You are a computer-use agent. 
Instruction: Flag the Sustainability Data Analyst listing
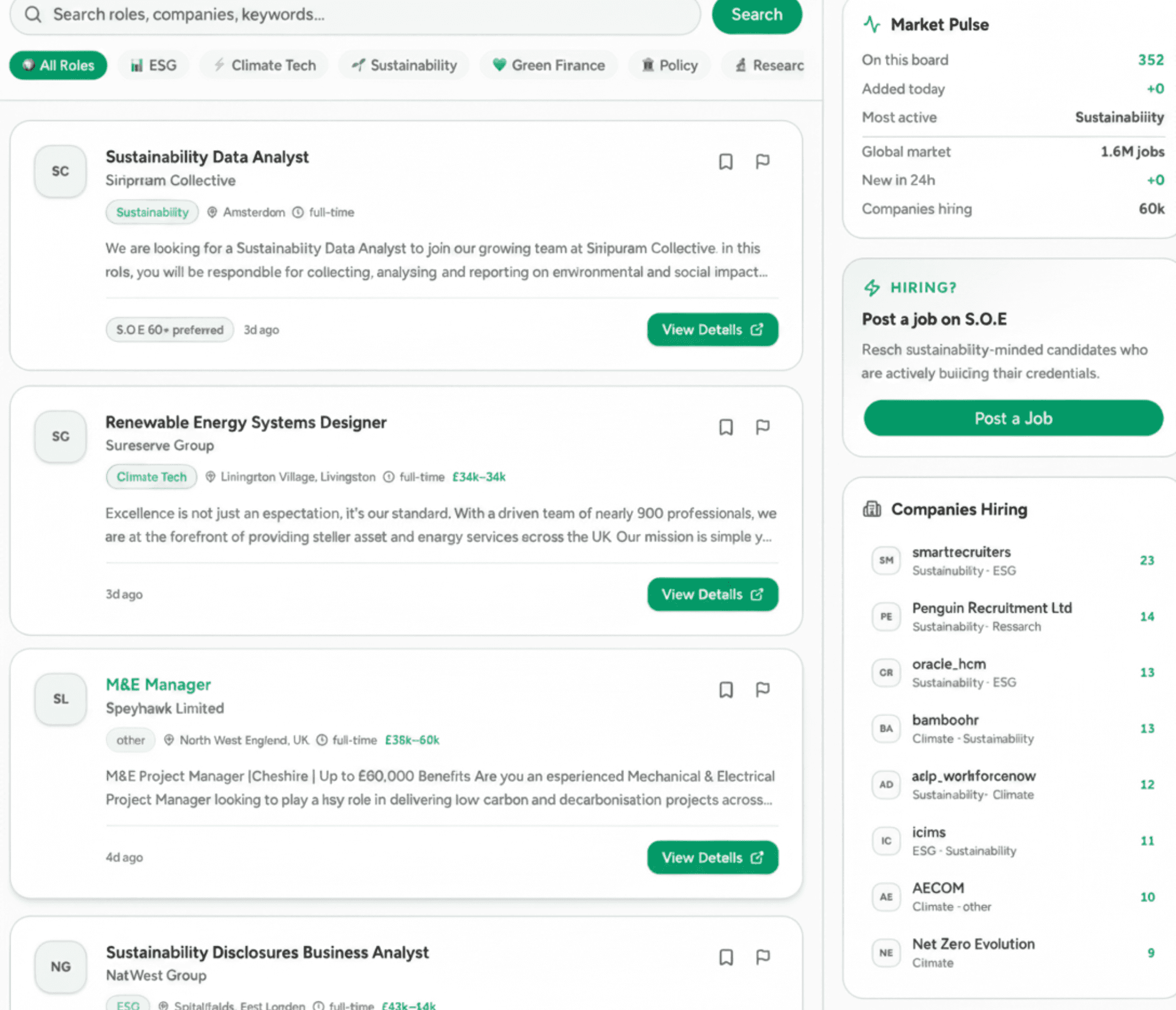pyautogui.click(x=763, y=162)
